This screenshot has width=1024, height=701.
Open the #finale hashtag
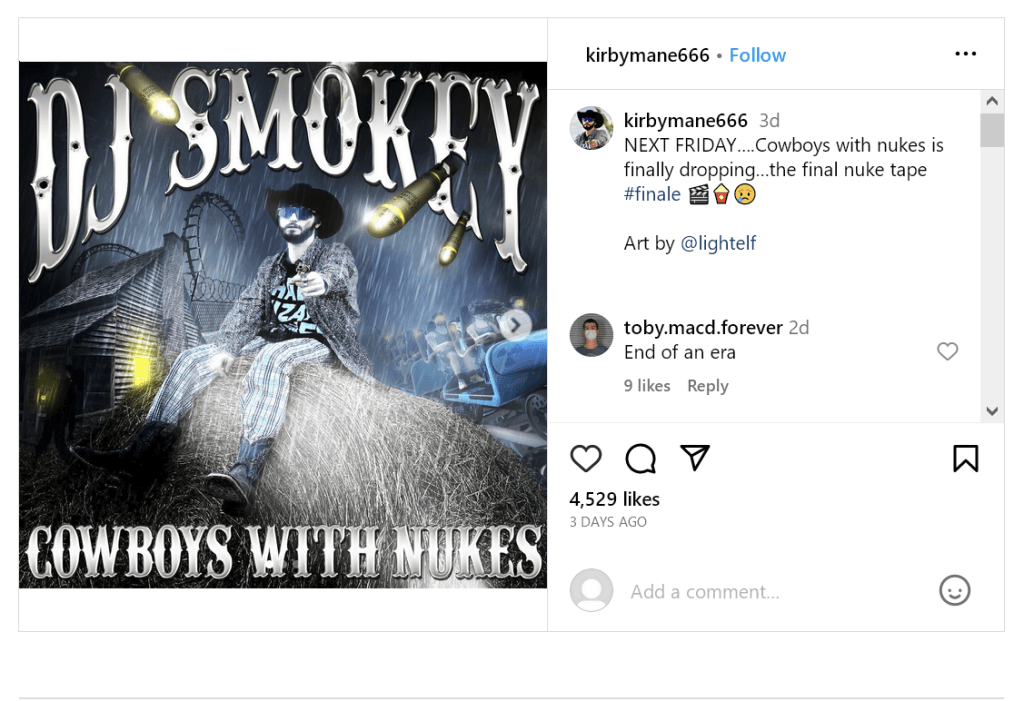[652, 194]
